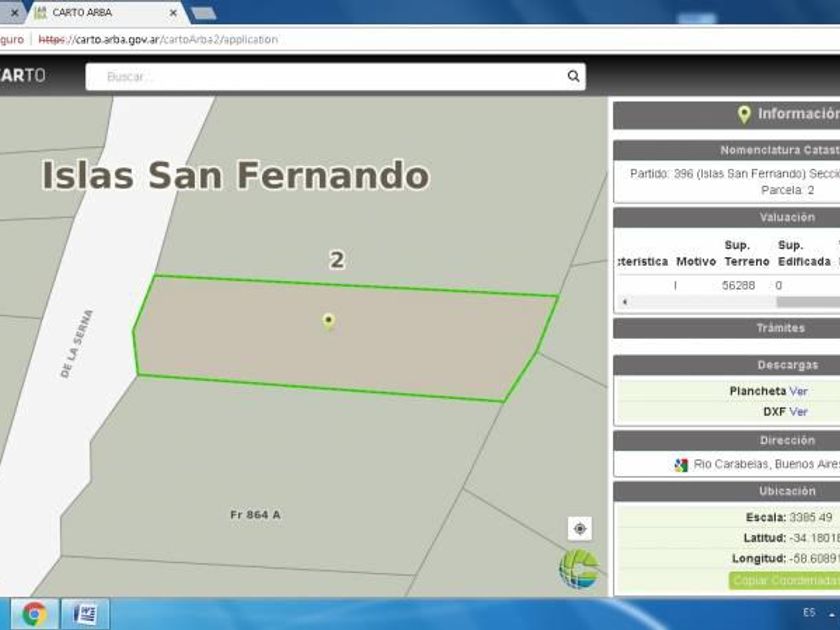Open Chrome from the taskbar

pos(34,613)
